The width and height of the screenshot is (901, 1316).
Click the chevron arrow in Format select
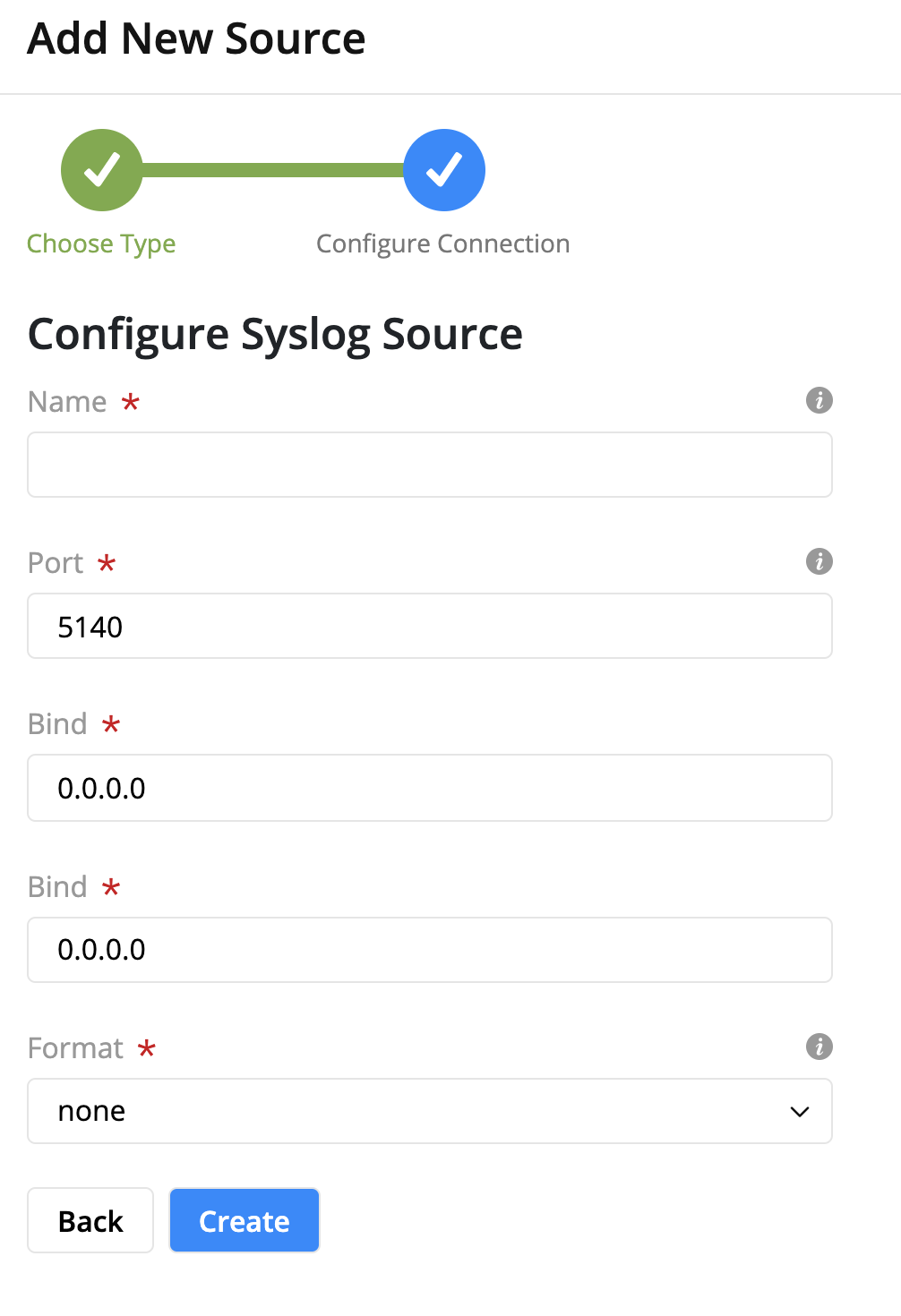[x=799, y=1112]
